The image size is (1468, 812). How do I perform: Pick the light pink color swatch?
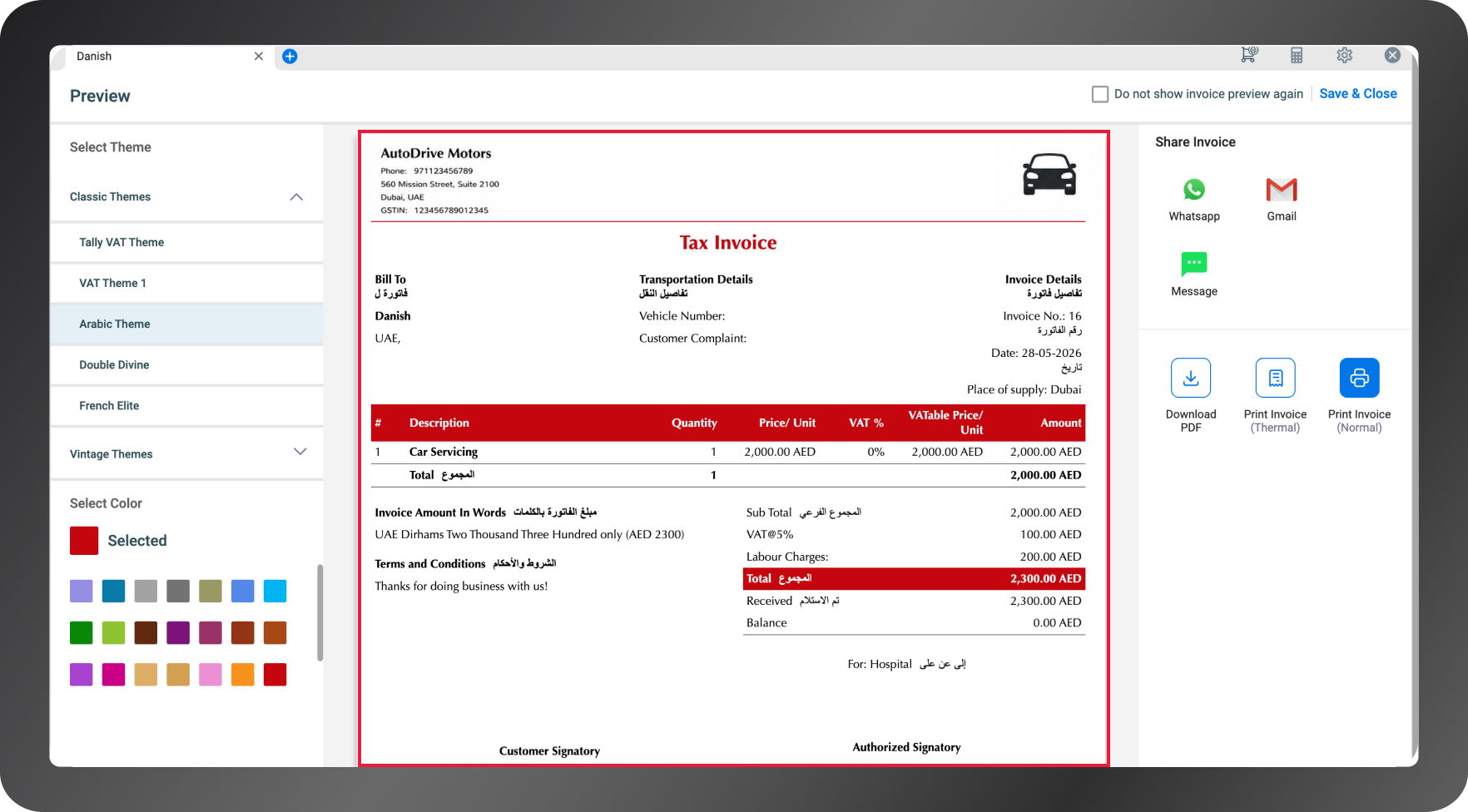coord(211,674)
